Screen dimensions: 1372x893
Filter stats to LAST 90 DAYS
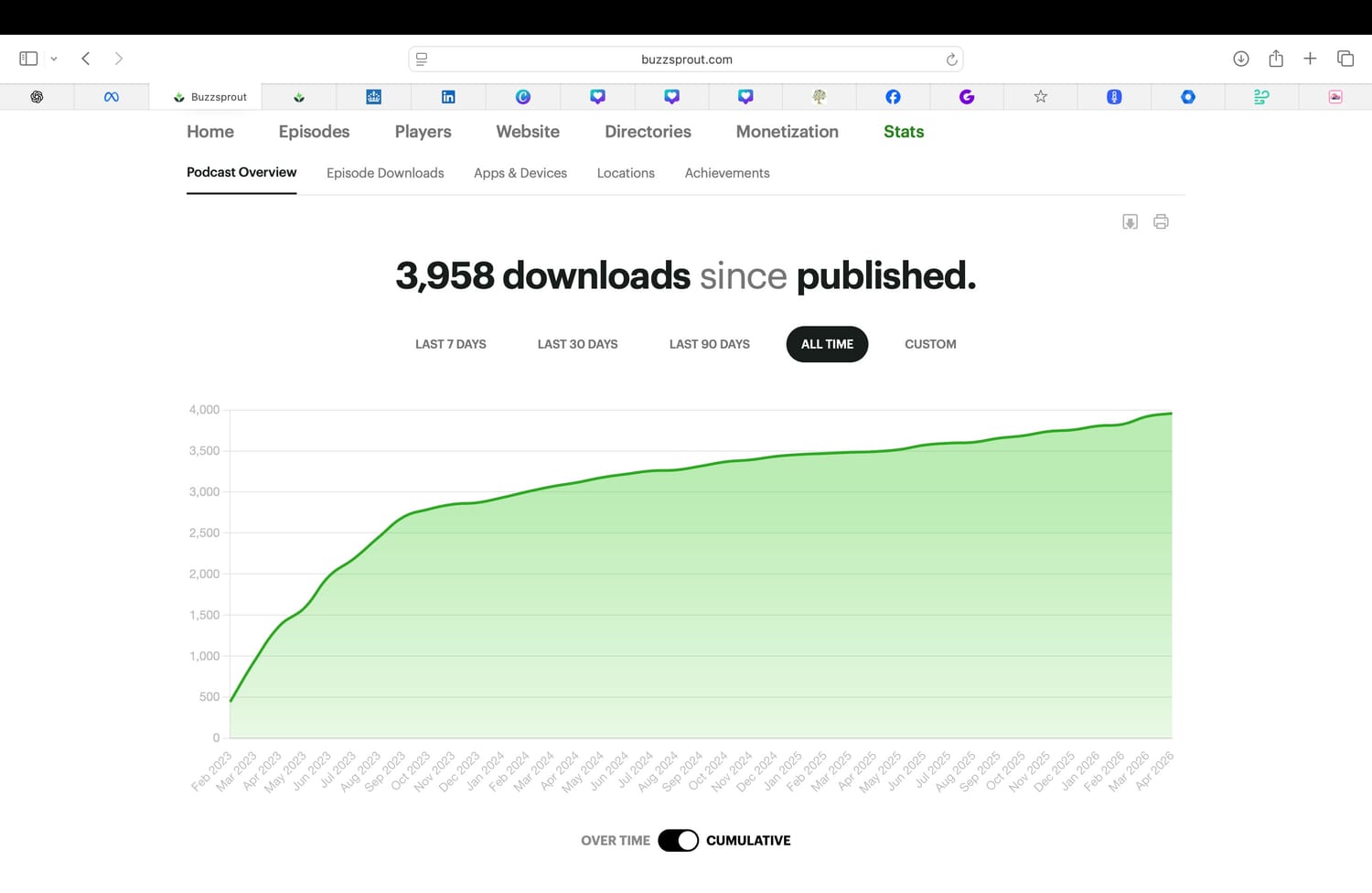710,344
